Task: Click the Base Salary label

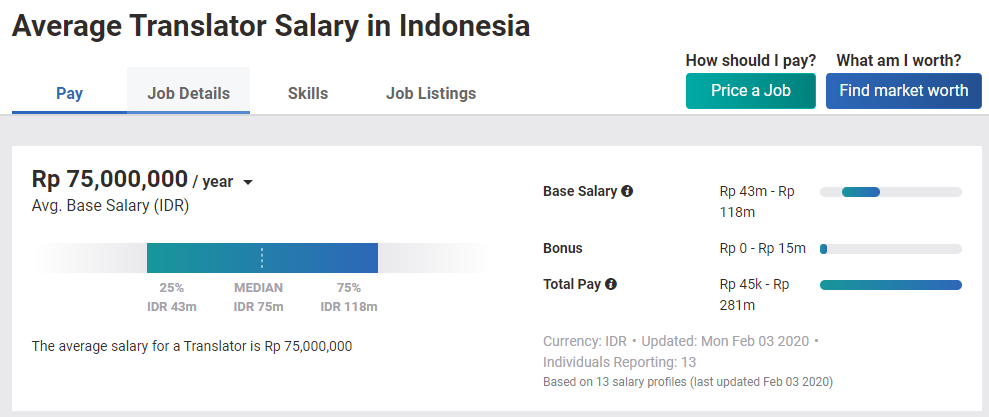Action: 580,191
